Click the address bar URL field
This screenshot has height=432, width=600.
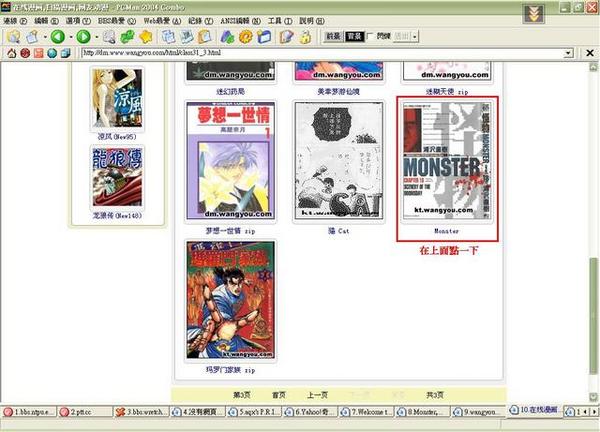[322, 53]
